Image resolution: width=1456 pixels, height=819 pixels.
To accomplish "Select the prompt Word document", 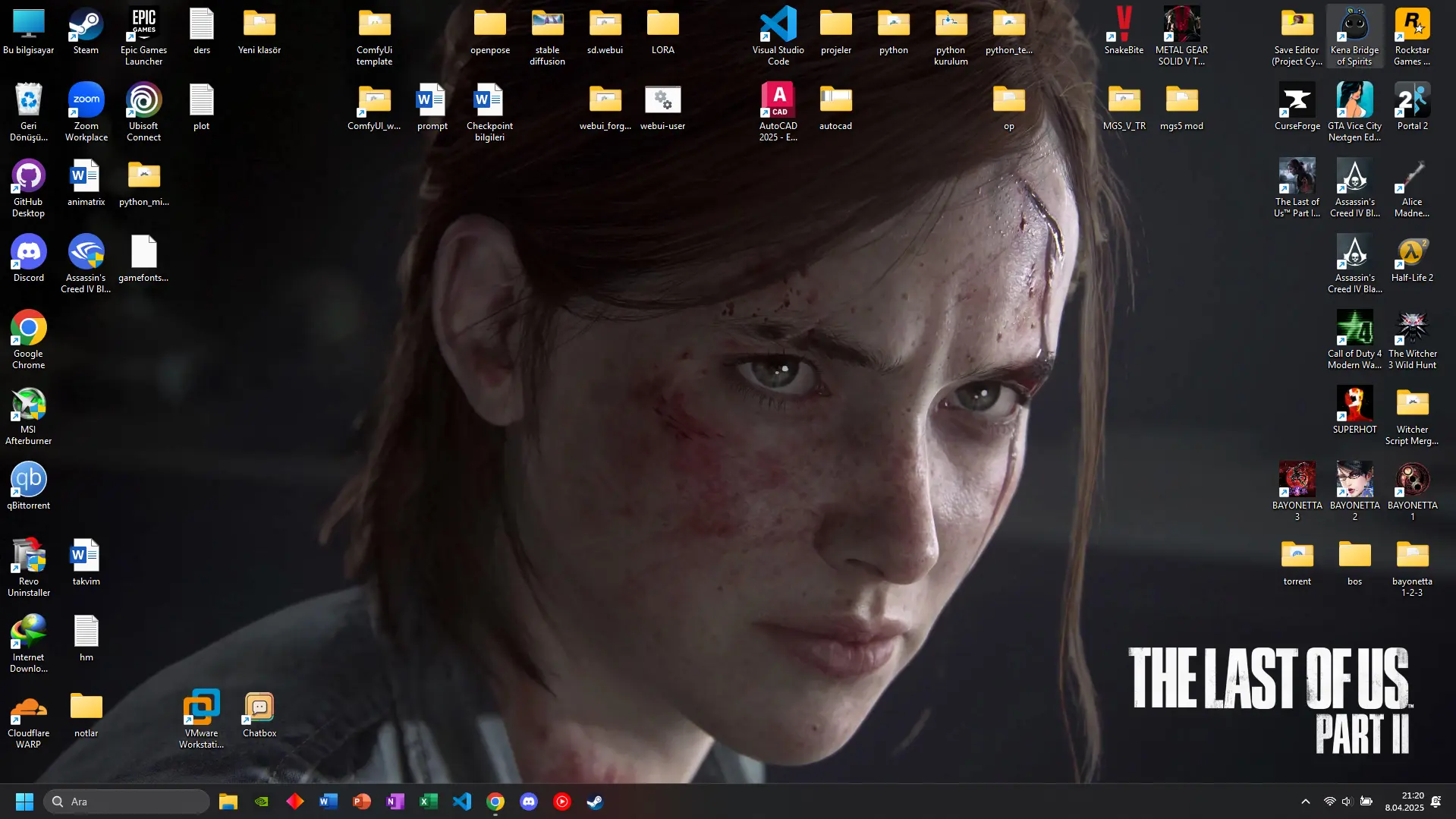I will coord(432,108).
